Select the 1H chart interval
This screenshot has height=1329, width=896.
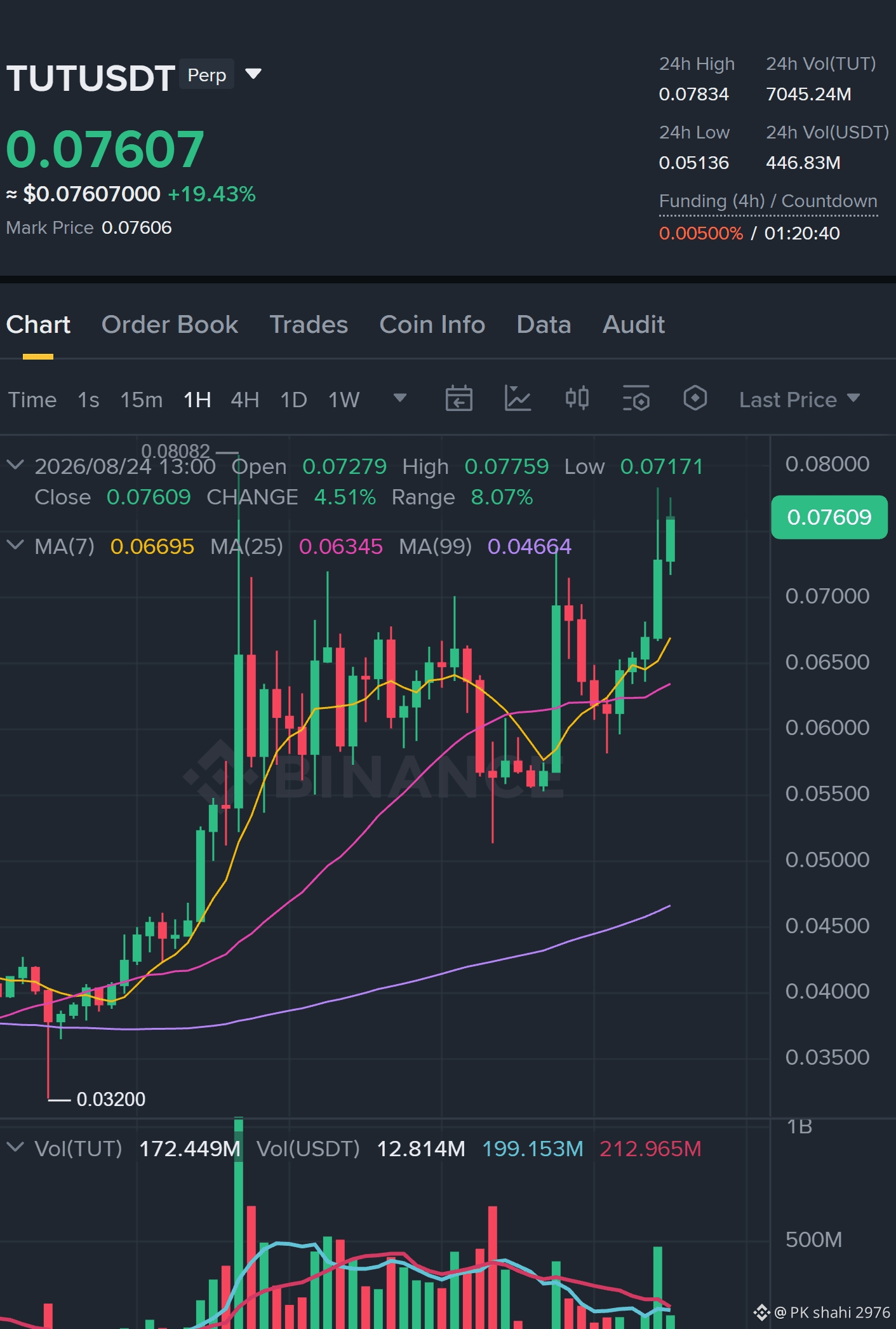coord(197,400)
